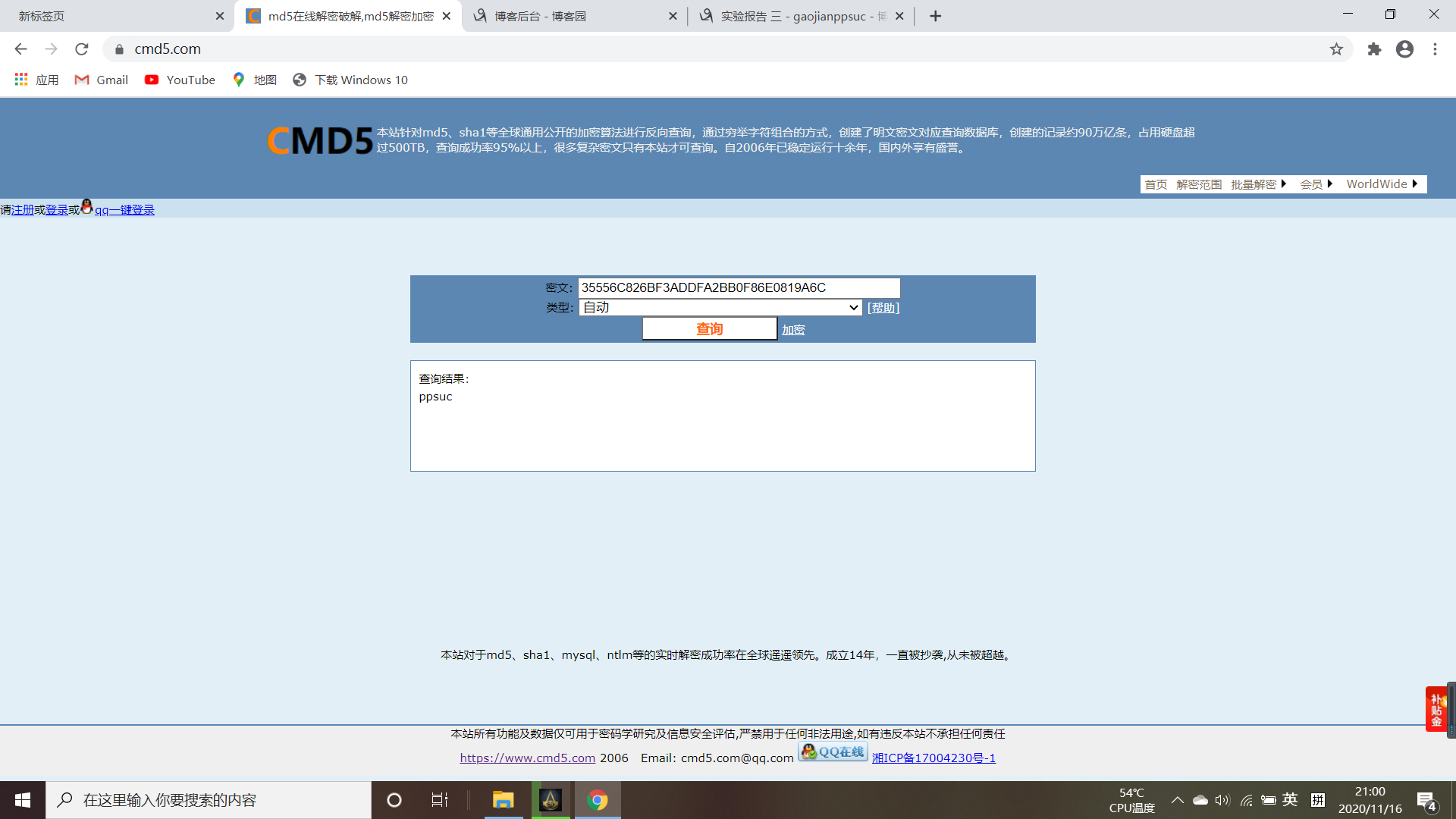Open the decryption scope menu item

1198,184
